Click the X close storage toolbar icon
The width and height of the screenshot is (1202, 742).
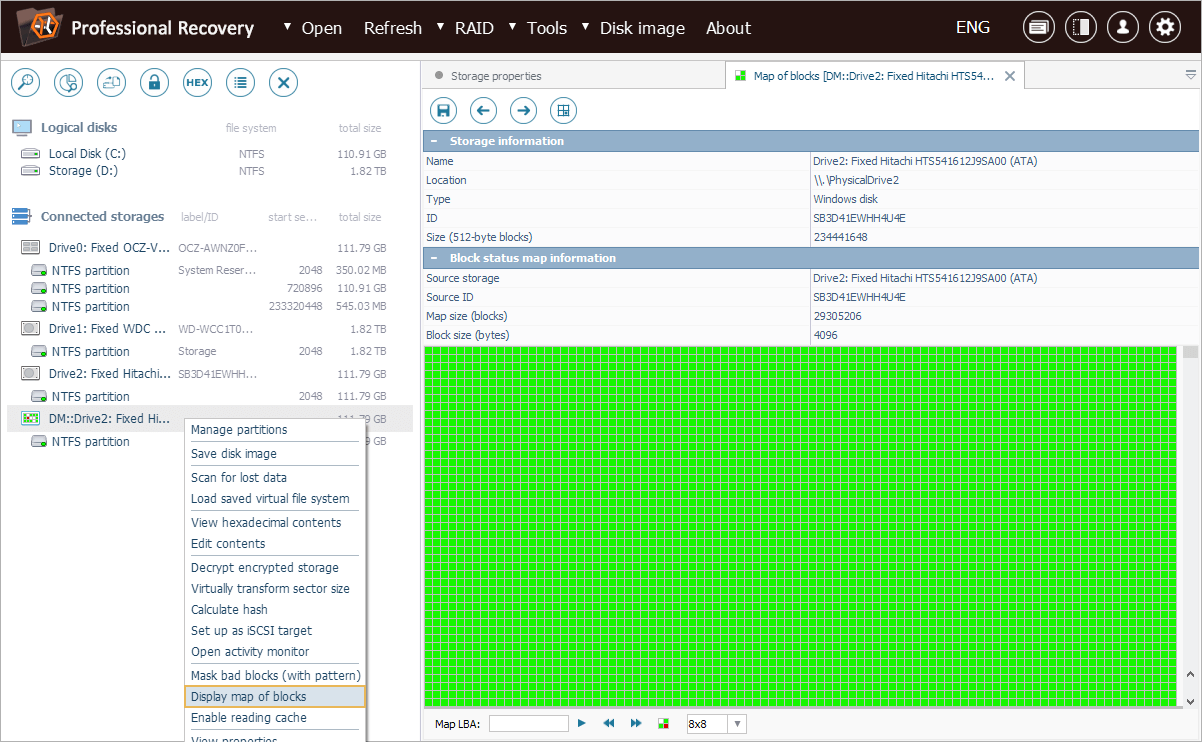pos(283,83)
